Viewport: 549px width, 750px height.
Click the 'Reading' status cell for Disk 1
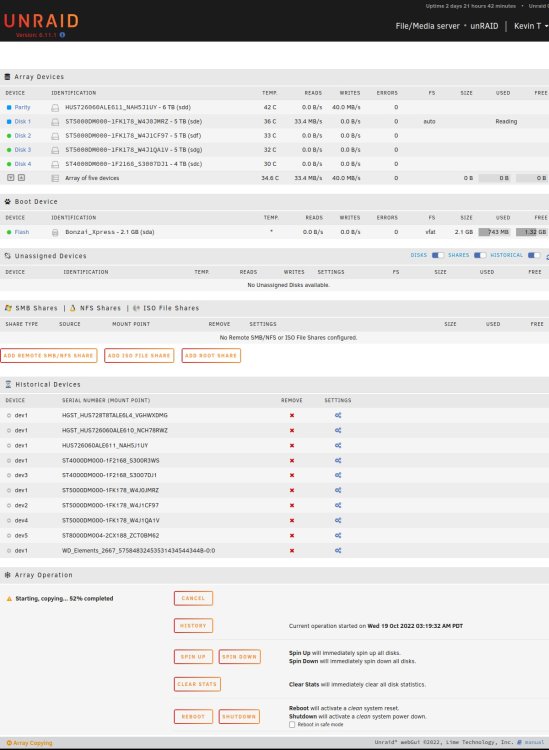coord(506,121)
